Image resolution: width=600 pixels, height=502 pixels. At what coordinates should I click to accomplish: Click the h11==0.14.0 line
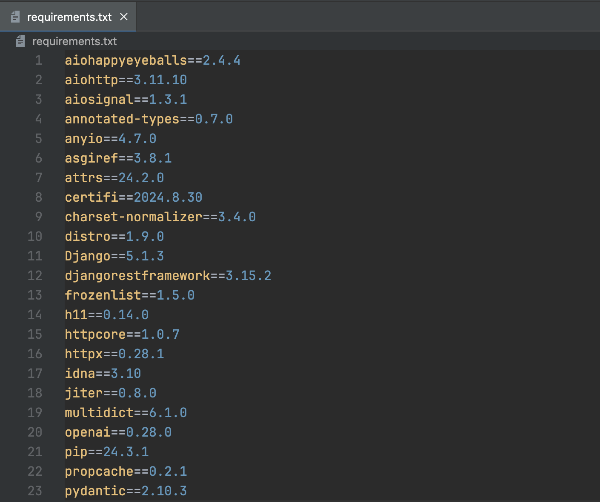pyautogui.click(x=107, y=315)
